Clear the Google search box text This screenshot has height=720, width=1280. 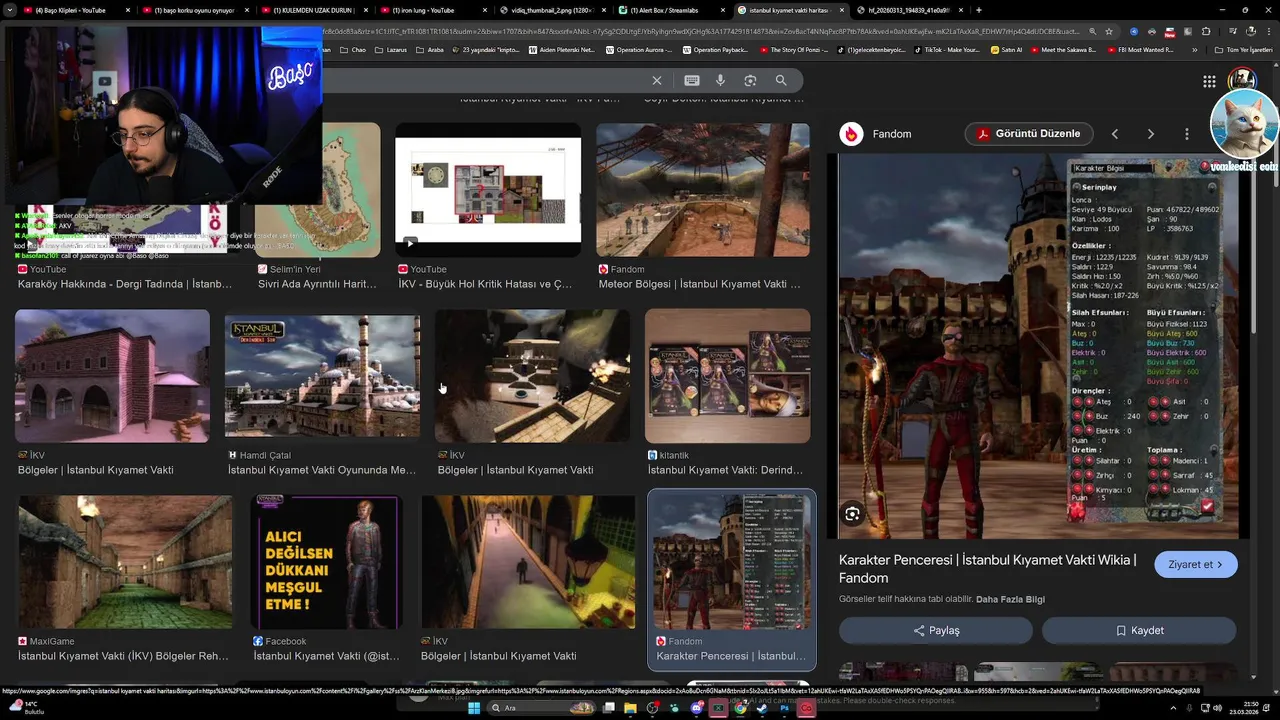657,80
